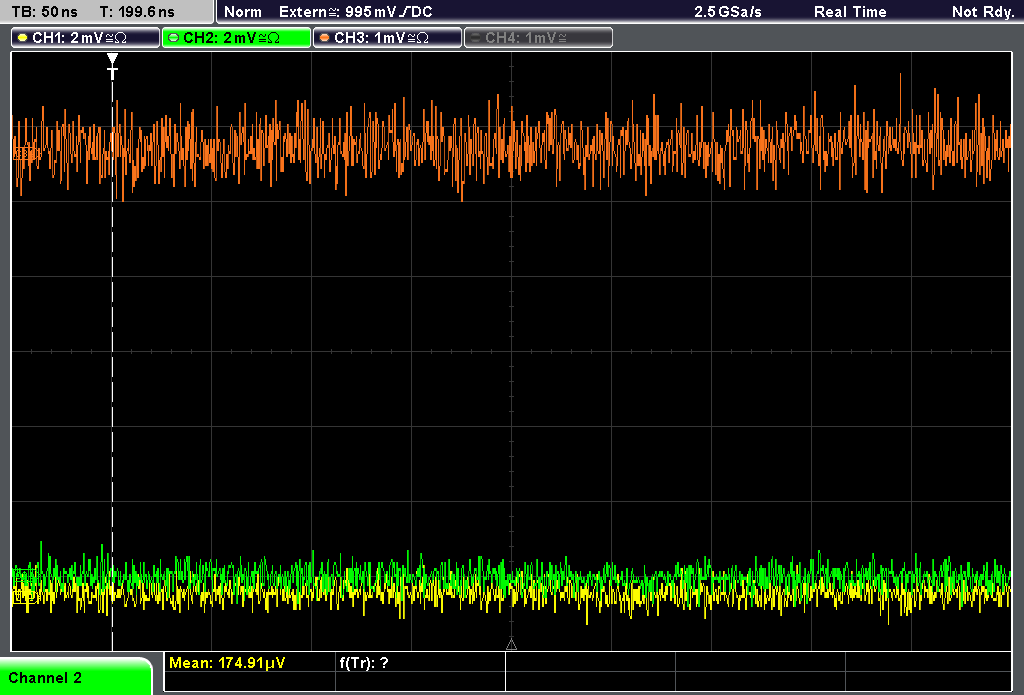1024x695 pixels.
Task: Click the 2.5 GSa/s sample rate readout
Action: (728, 12)
